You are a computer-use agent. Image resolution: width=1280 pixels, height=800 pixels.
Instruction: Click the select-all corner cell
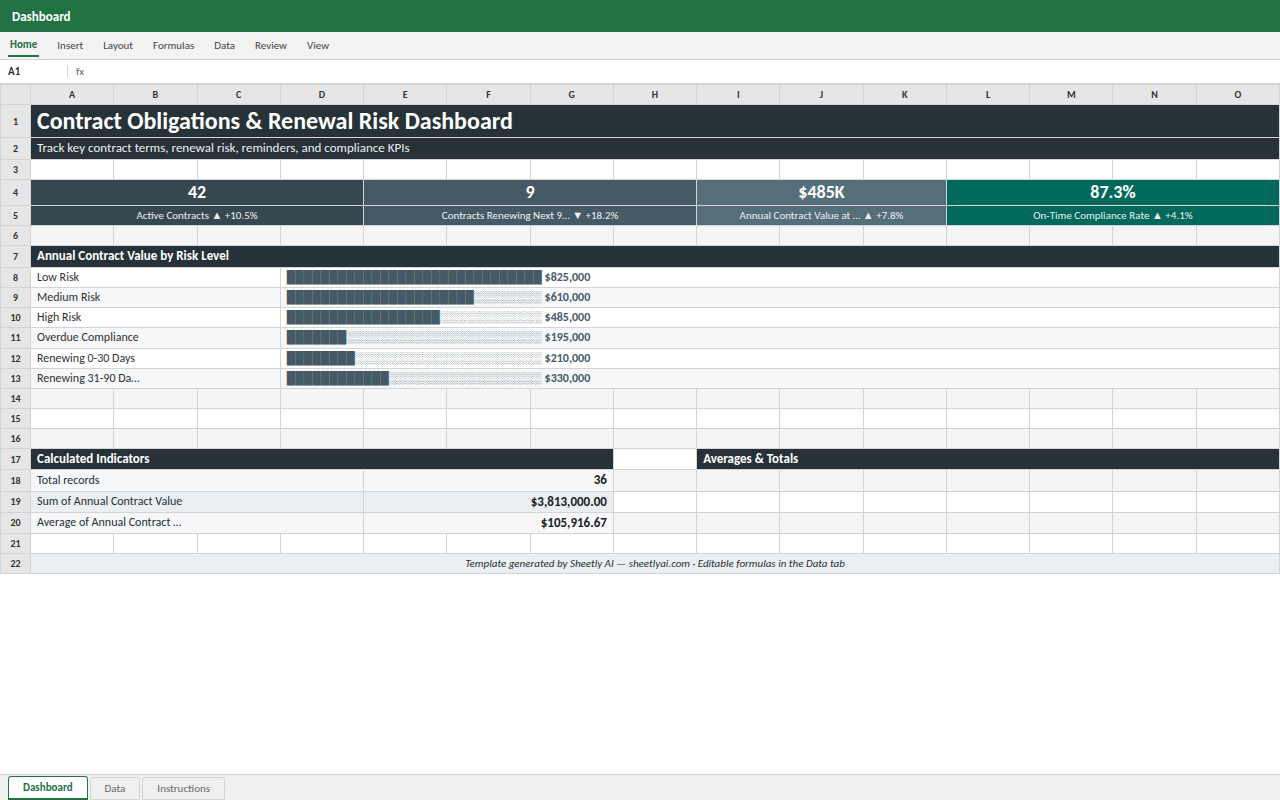point(15,94)
